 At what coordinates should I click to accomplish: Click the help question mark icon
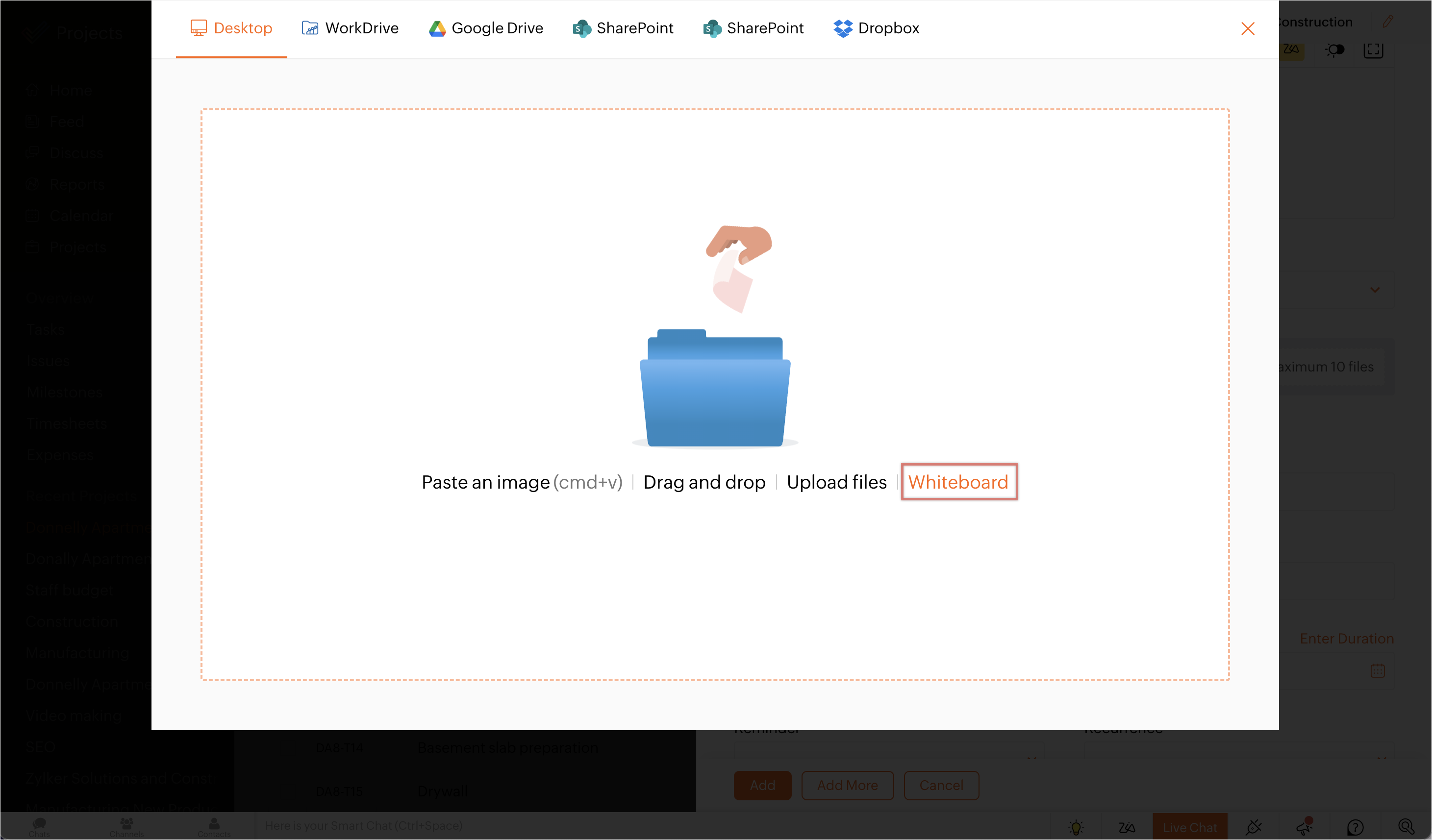click(1356, 827)
